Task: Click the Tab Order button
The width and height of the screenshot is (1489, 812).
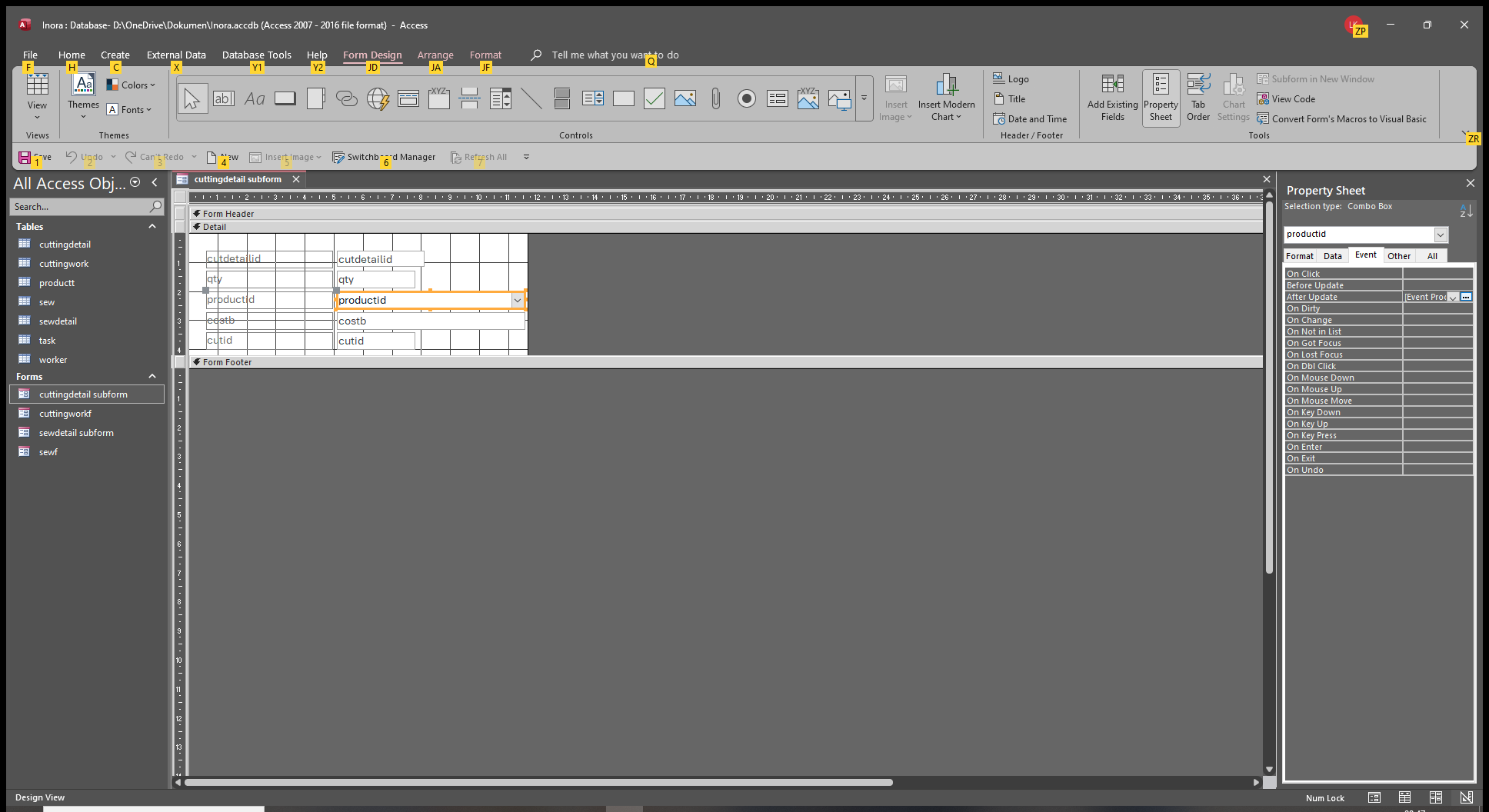Action: point(1198,98)
